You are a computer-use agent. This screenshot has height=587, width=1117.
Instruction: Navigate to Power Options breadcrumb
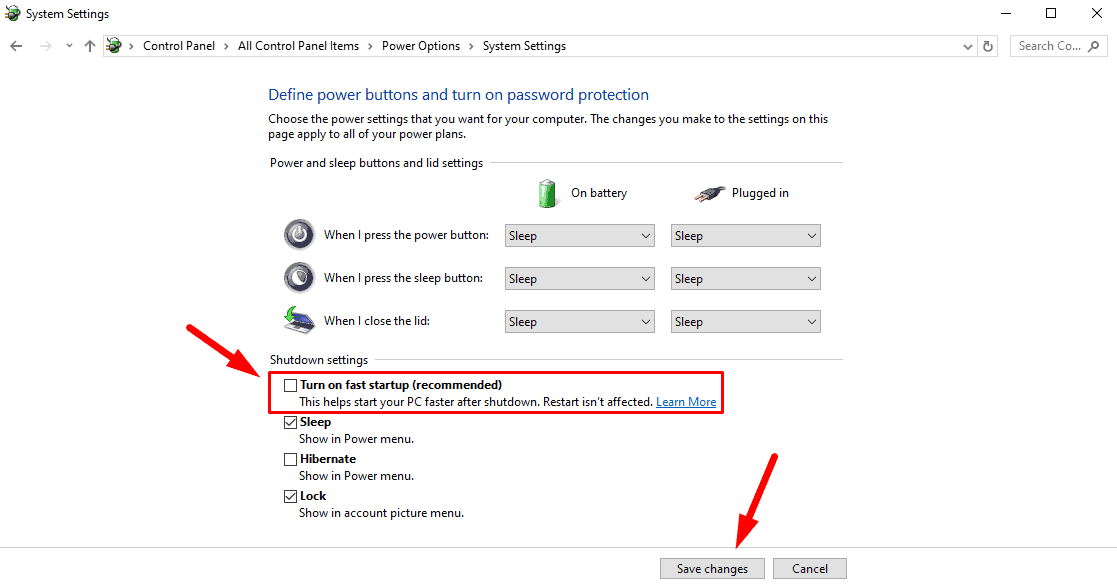pos(421,46)
